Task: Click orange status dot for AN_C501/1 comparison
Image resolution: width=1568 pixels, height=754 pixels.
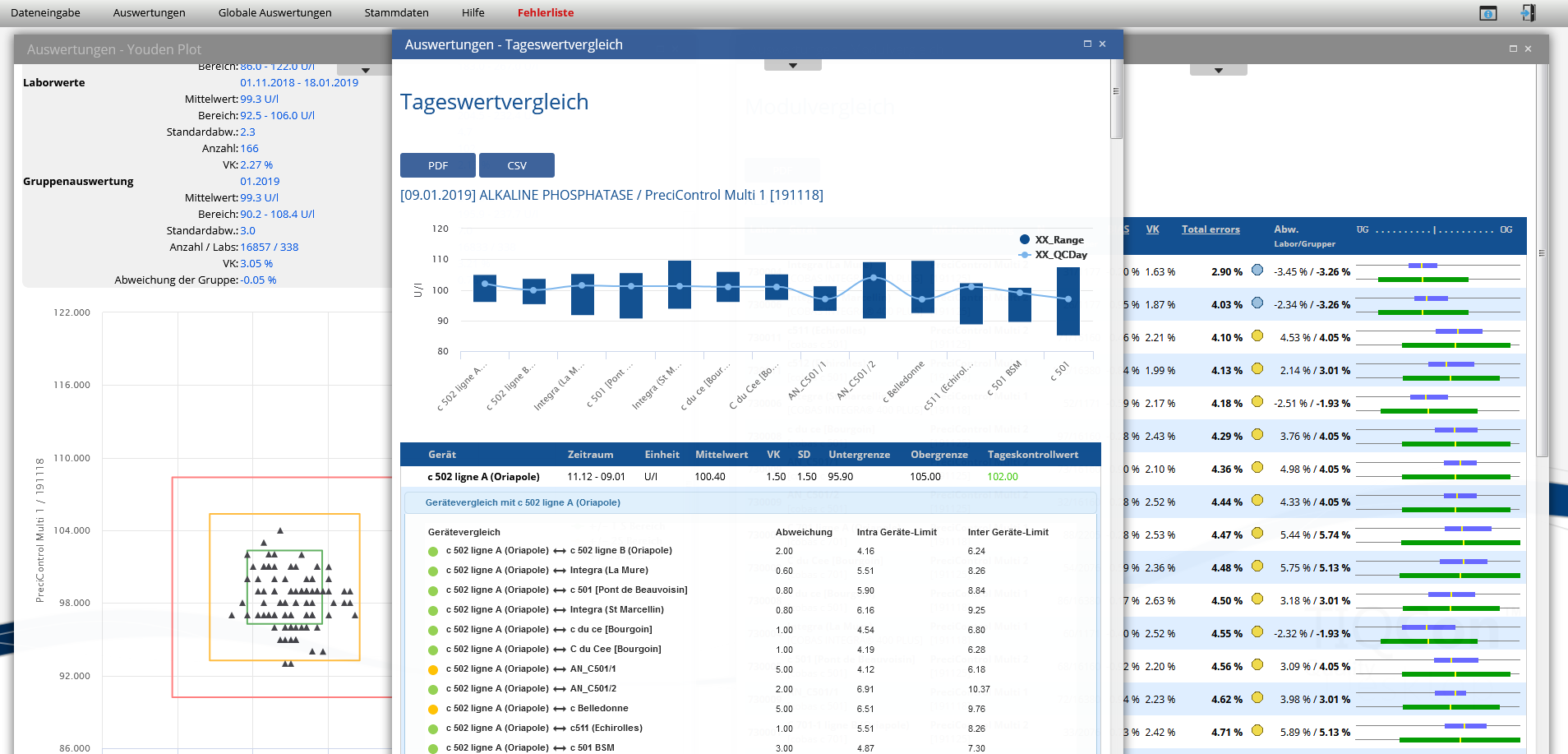Action: coord(433,670)
